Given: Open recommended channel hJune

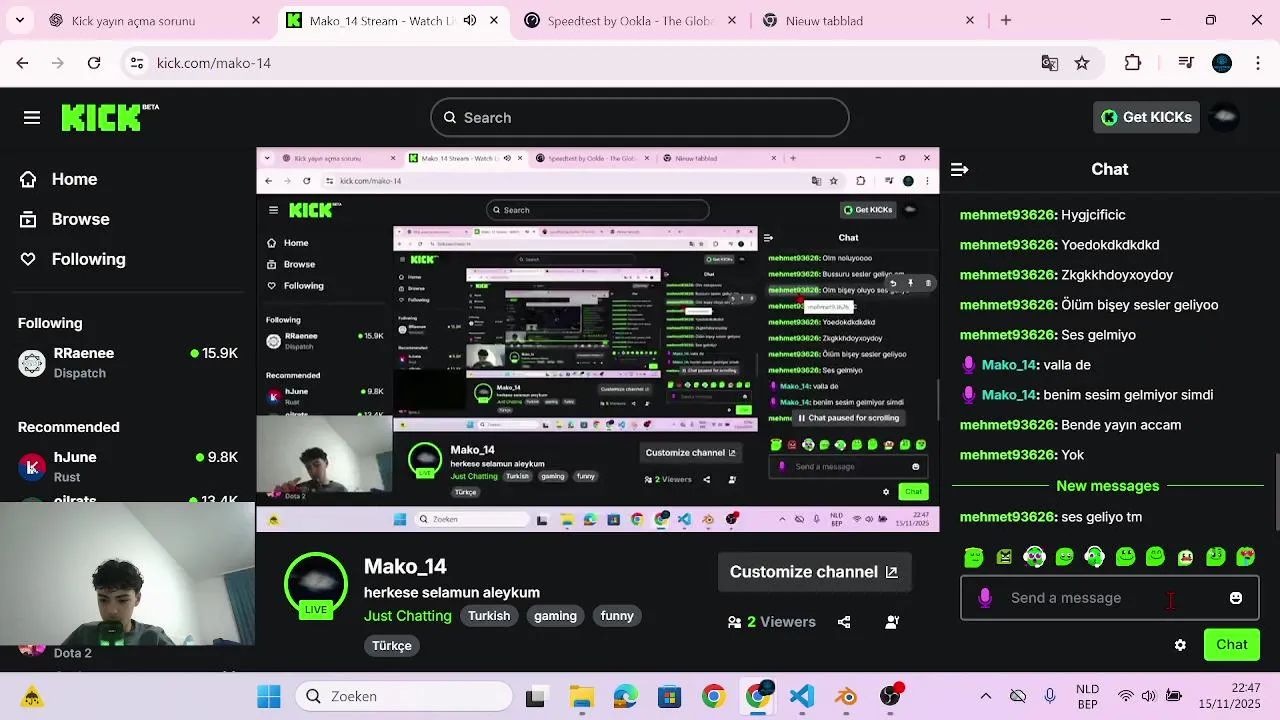Looking at the screenshot, I should tap(128, 467).
